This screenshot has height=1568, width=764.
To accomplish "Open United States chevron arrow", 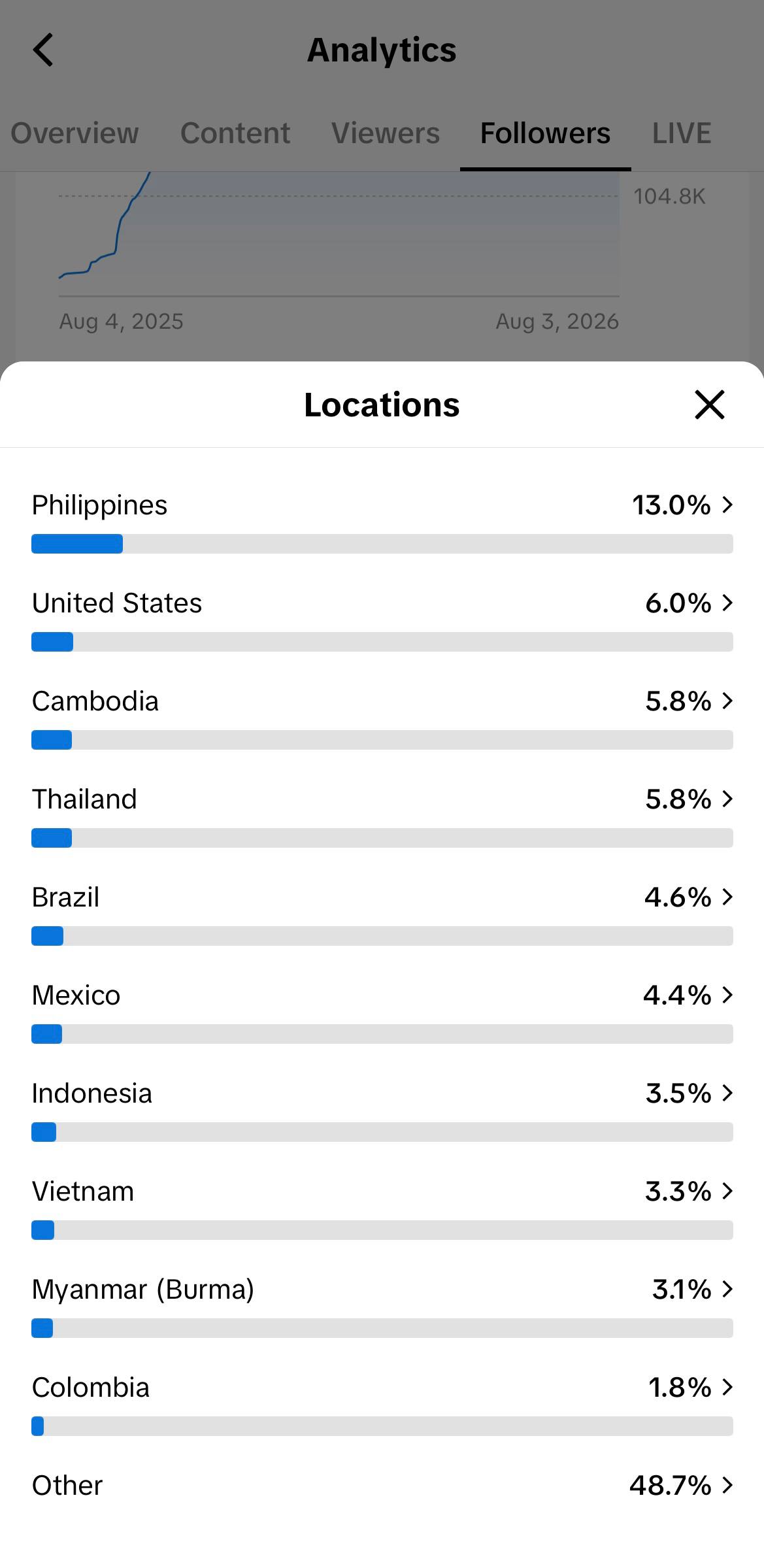I will tap(727, 603).
